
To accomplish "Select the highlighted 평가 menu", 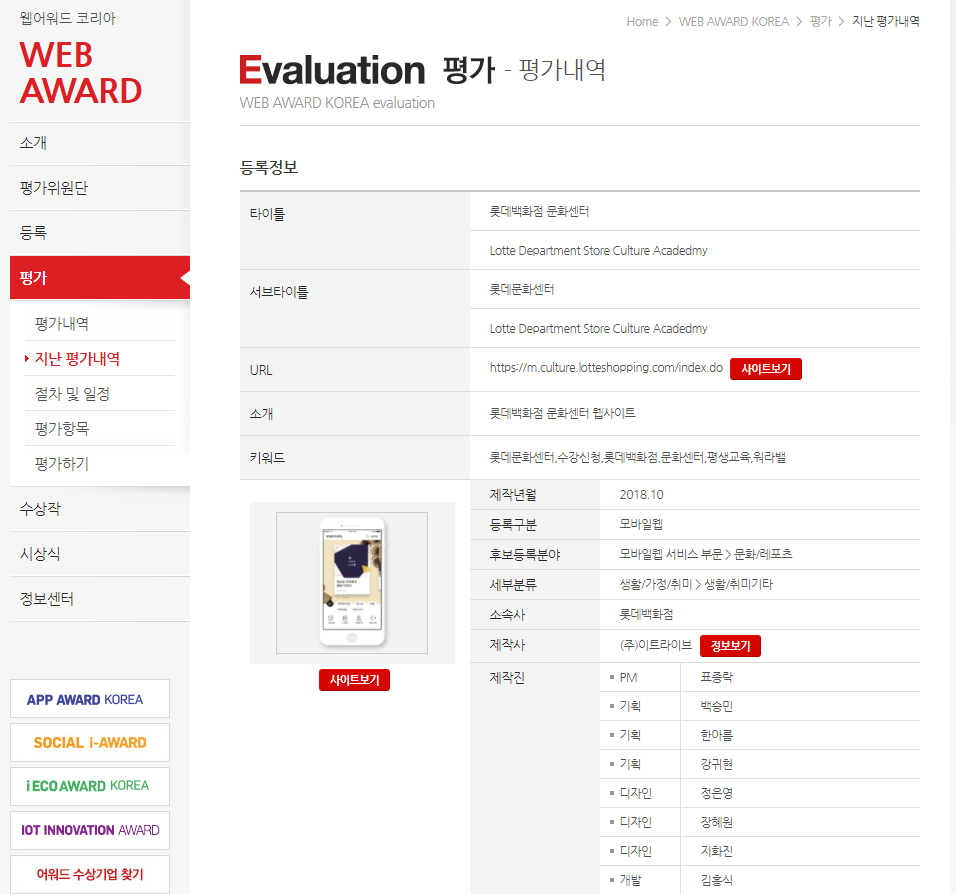I will click(100, 277).
